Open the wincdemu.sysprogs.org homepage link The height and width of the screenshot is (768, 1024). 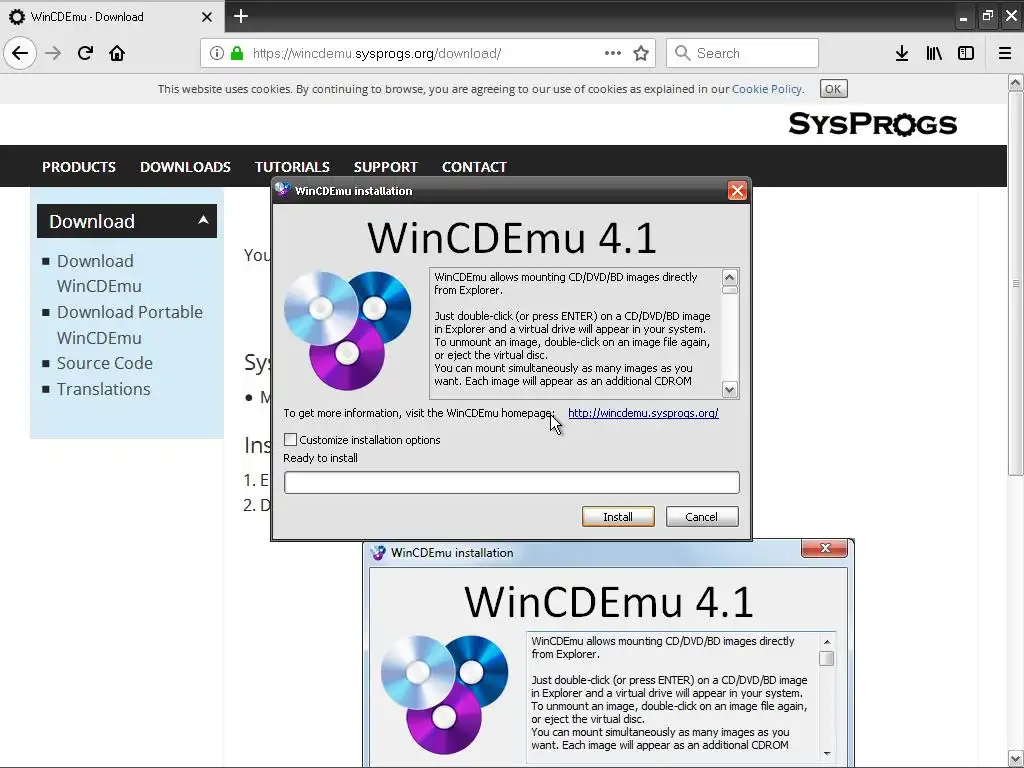643,413
